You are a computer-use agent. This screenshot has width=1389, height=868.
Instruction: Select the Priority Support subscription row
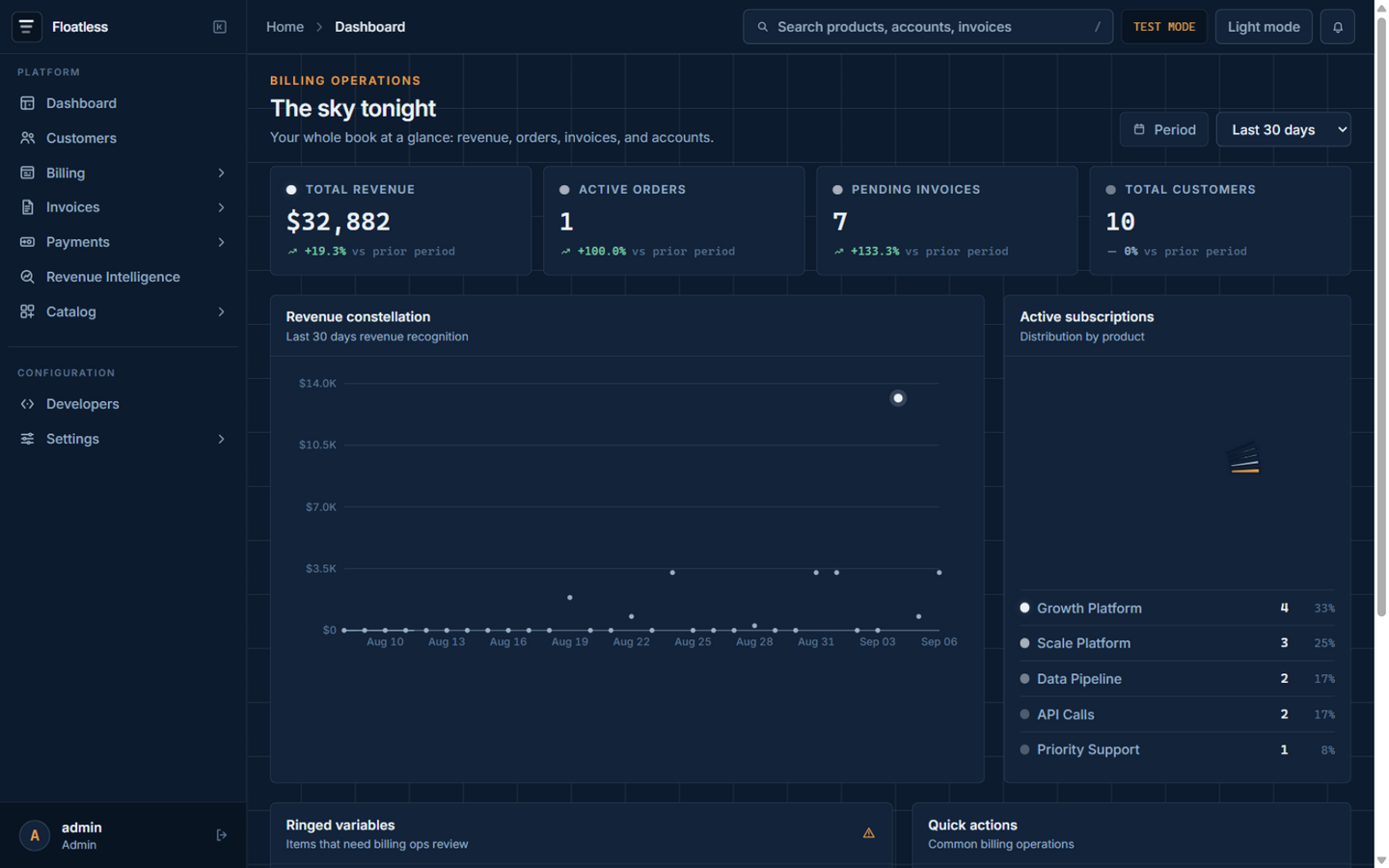tap(1177, 749)
